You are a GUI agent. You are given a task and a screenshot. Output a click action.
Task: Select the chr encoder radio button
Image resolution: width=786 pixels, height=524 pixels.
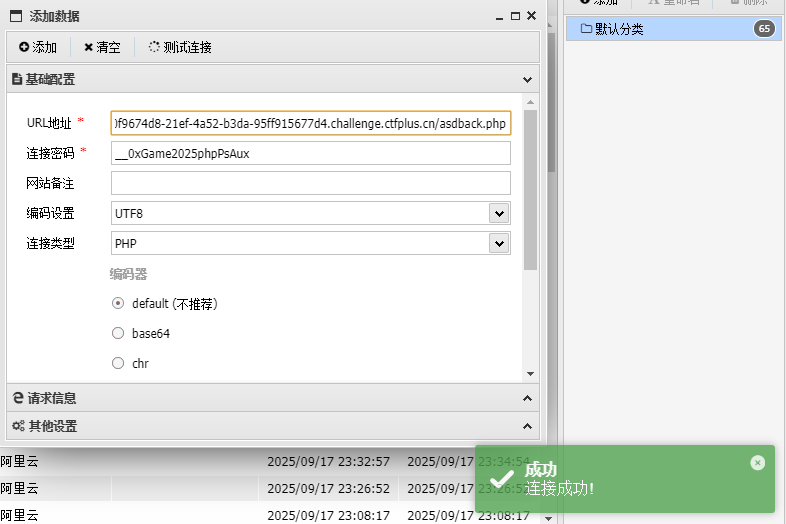(118, 364)
